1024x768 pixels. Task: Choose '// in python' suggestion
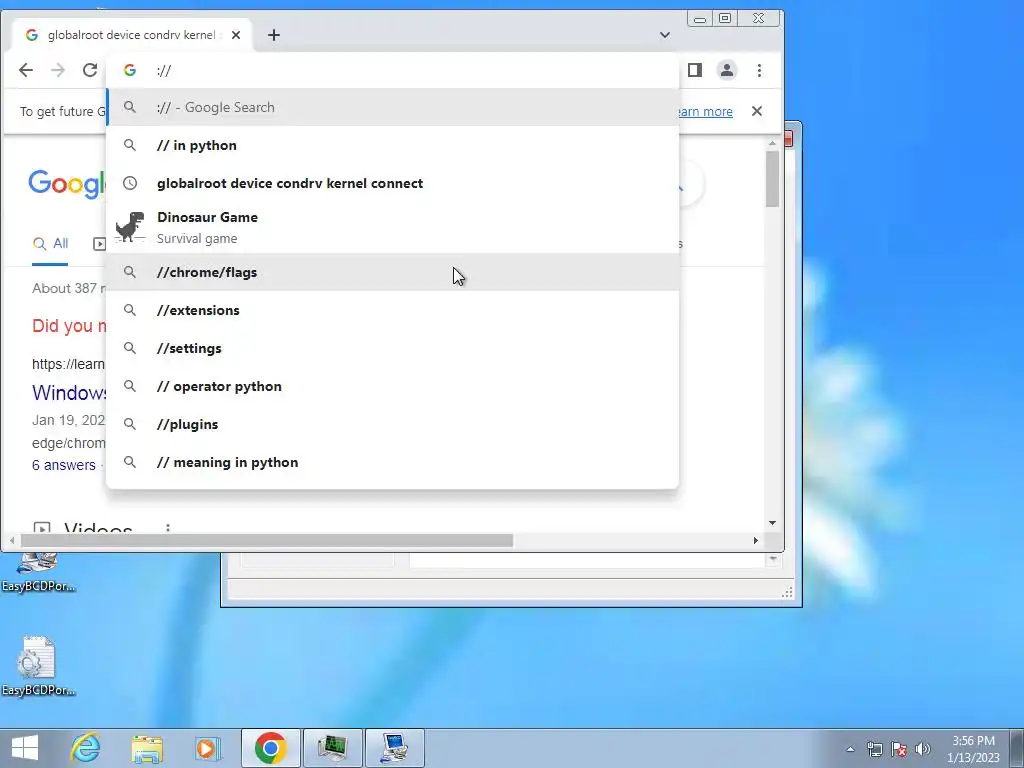click(392, 145)
